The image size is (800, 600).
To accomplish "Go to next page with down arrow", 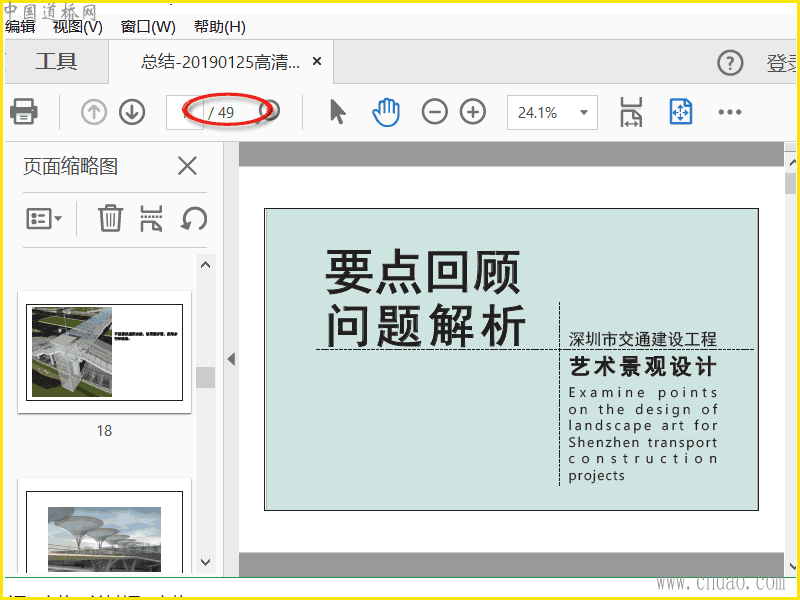I will [x=132, y=112].
